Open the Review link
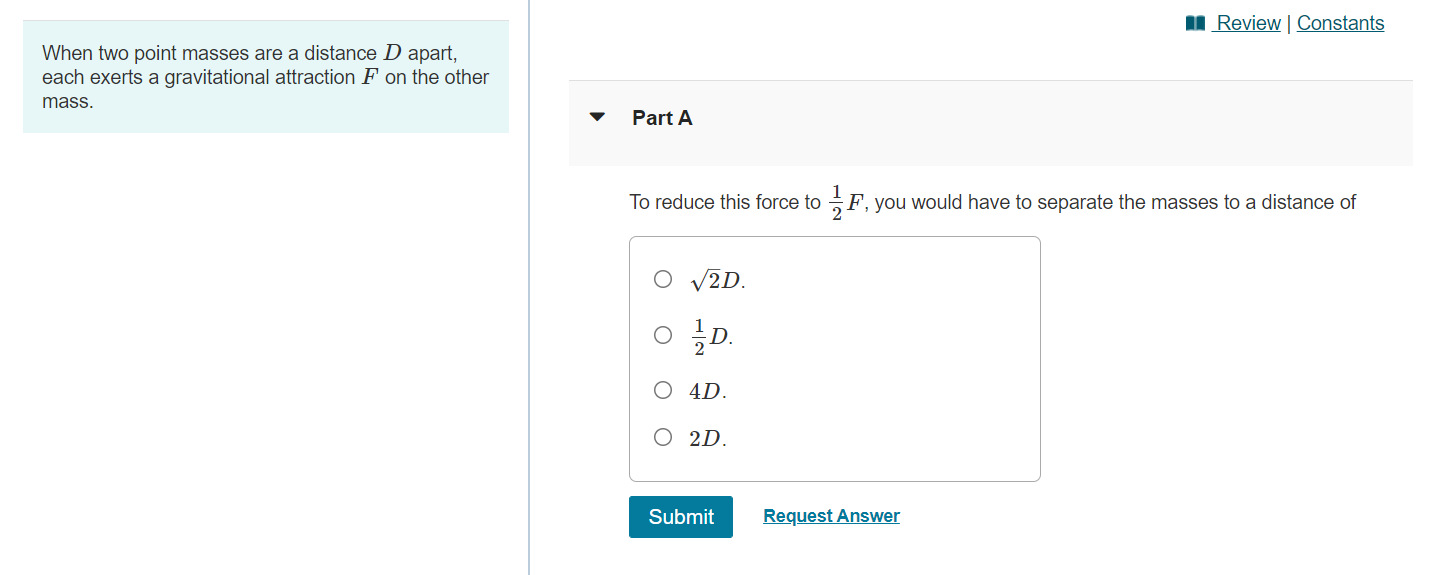The width and height of the screenshot is (1430, 575). [1248, 23]
